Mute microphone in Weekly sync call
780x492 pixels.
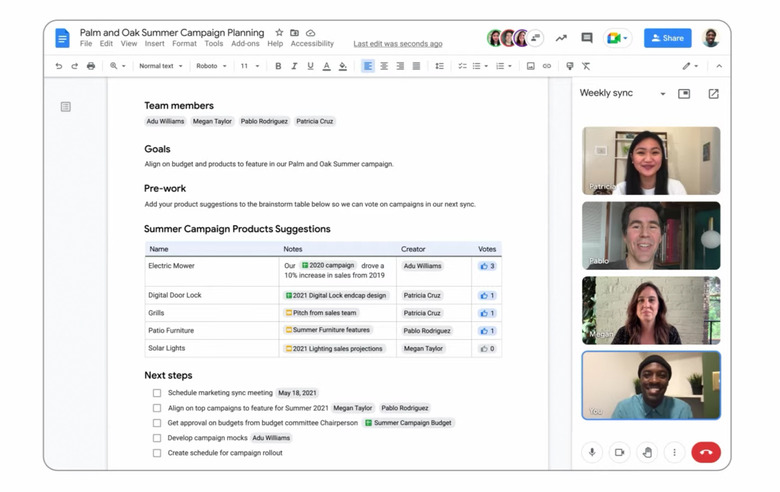[x=591, y=452]
